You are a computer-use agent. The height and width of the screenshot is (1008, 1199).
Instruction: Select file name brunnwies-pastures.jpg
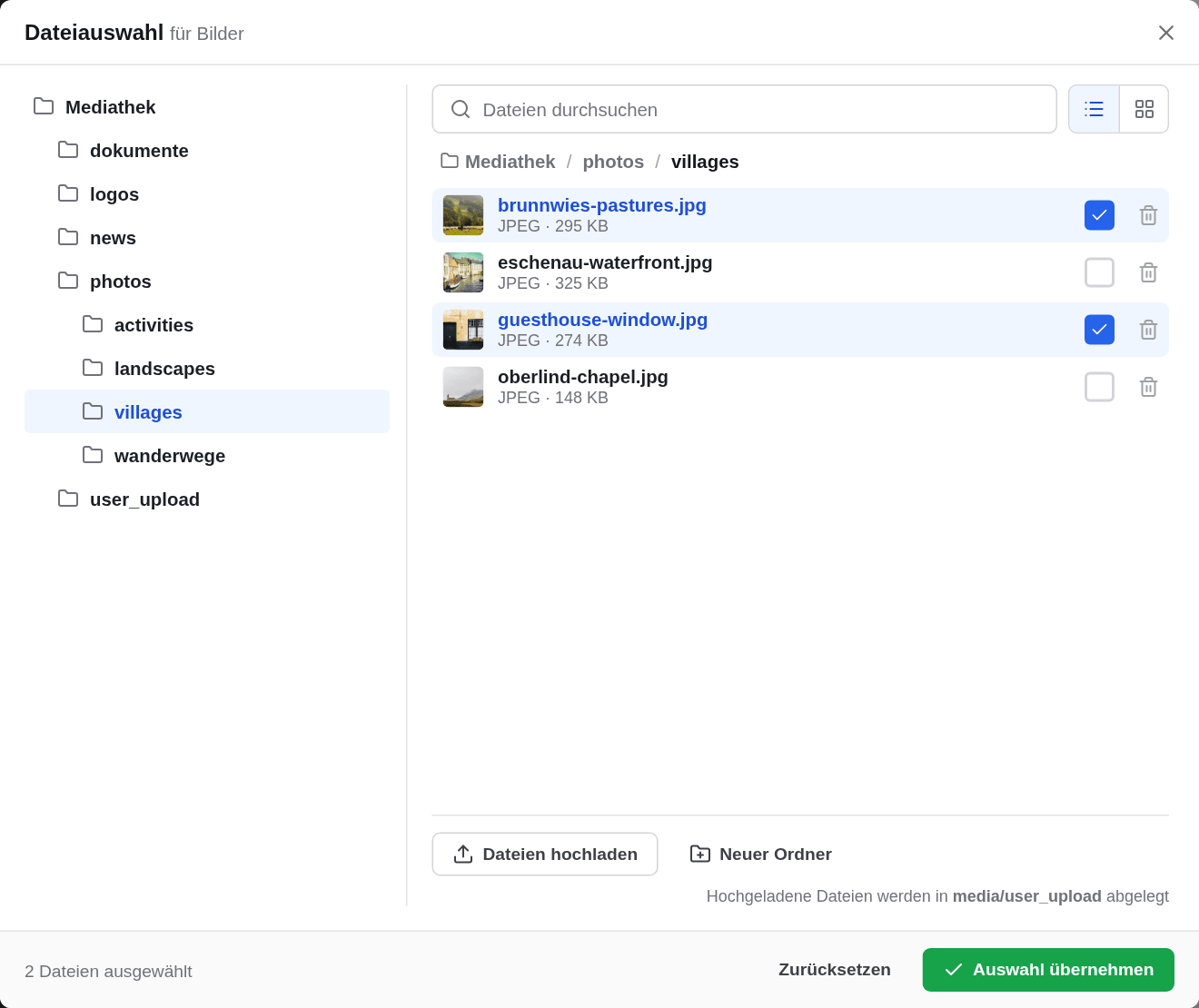(602, 205)
